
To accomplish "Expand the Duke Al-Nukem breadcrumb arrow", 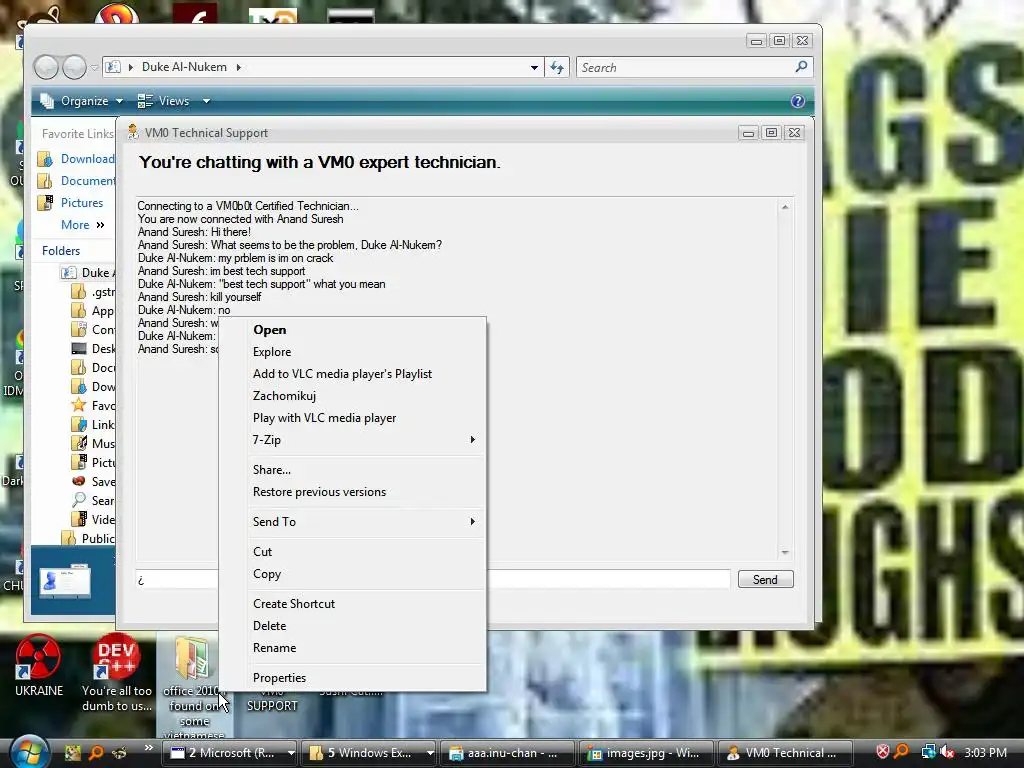I will [x=238, y=67].
